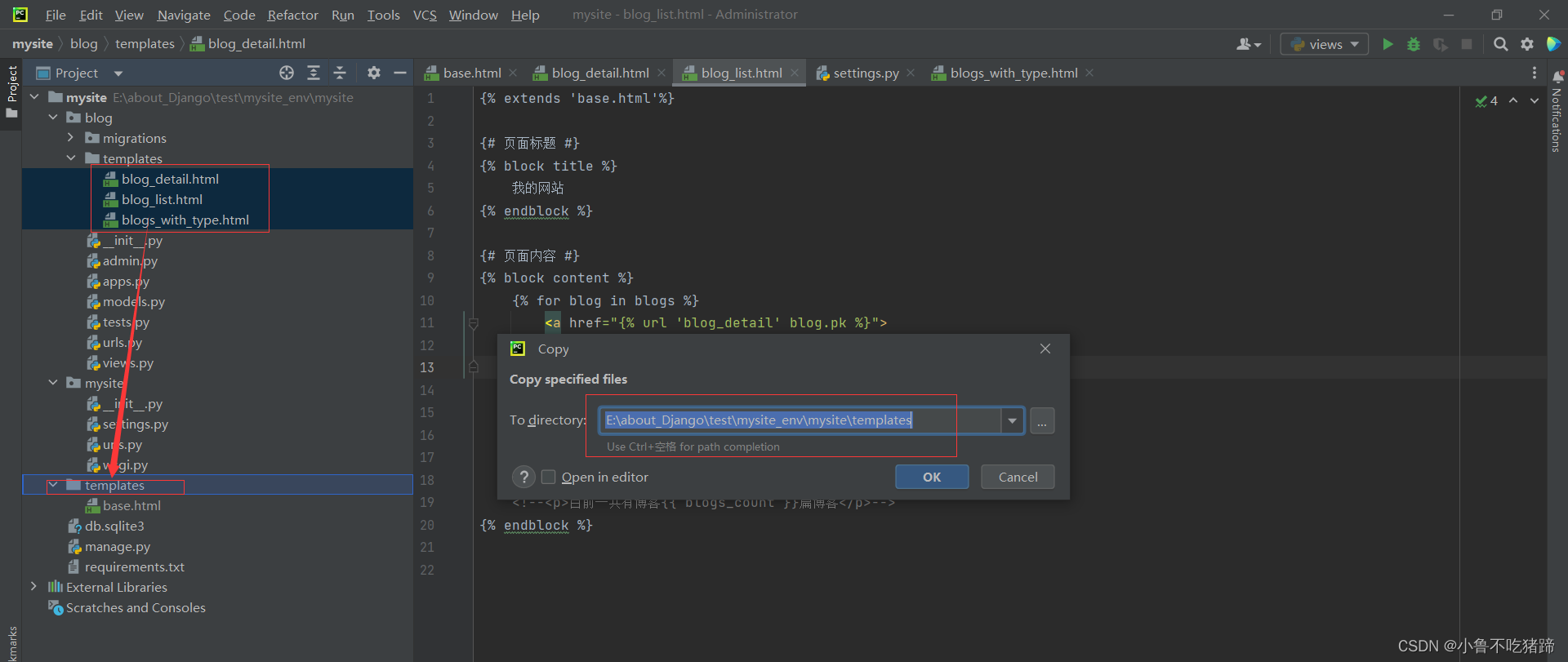Open views run configuration dropdown

coord(1325,44)
